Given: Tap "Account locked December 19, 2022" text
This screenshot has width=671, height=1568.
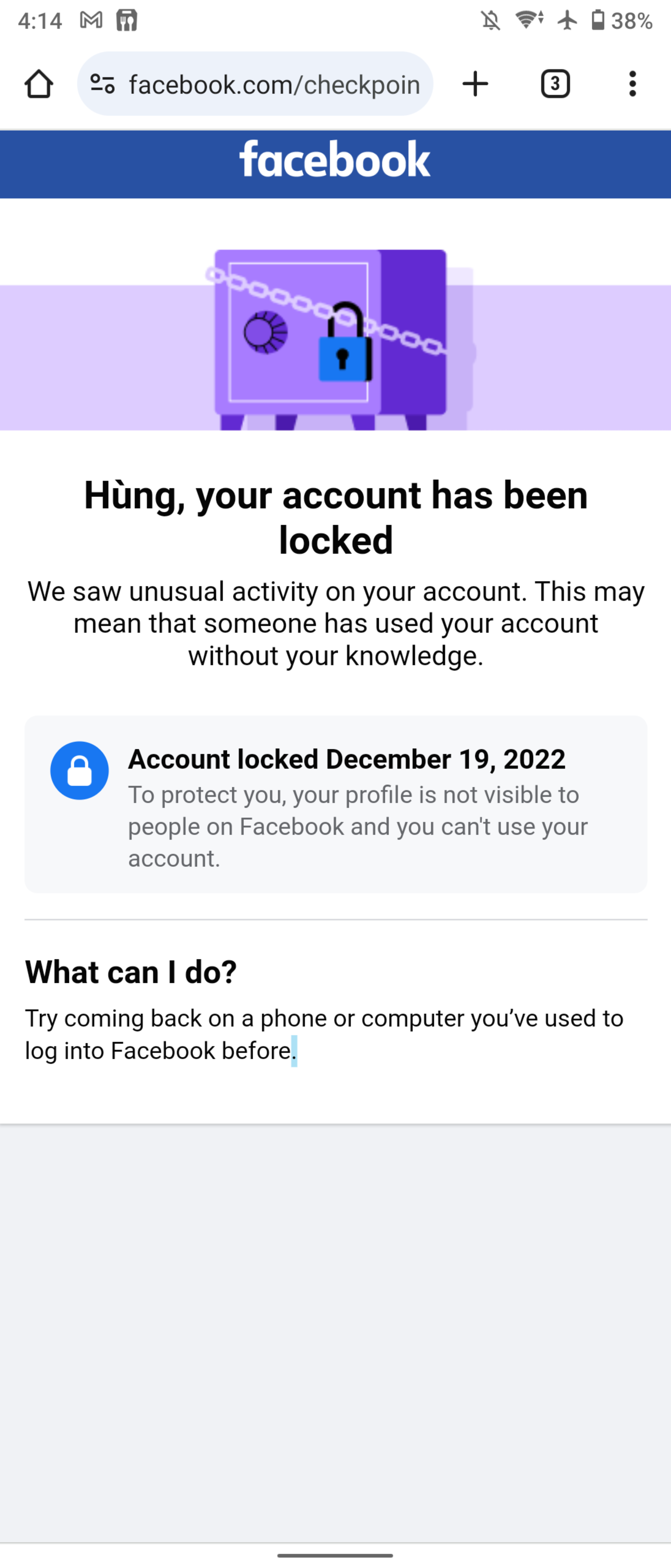Looking at the screenshot, I should tap(347, 759).
